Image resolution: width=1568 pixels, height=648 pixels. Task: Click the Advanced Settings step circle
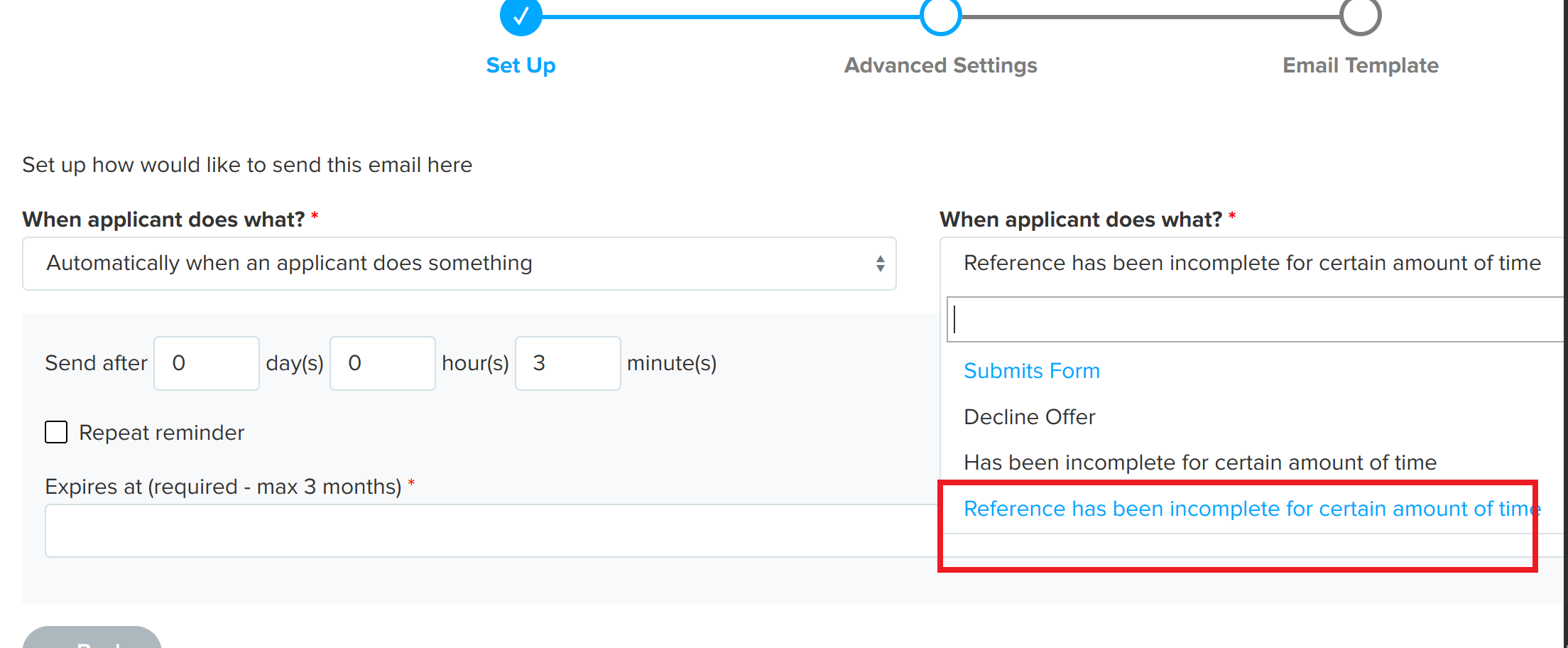pyautogui.click(x=940, y=16)
